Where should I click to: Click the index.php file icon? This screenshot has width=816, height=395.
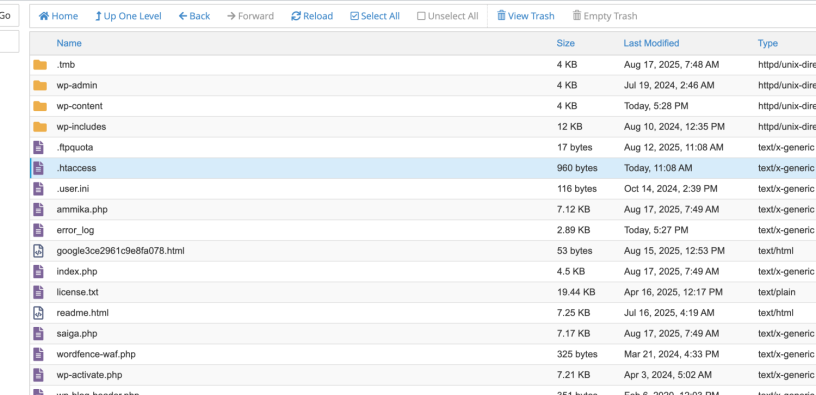(39, 272)
